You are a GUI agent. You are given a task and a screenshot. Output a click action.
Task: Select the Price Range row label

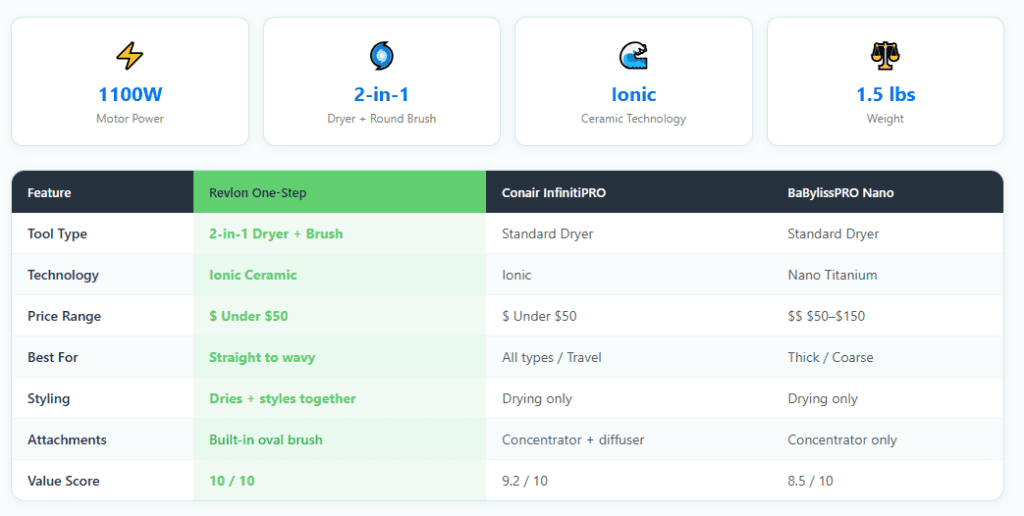[x=64, y=316]
